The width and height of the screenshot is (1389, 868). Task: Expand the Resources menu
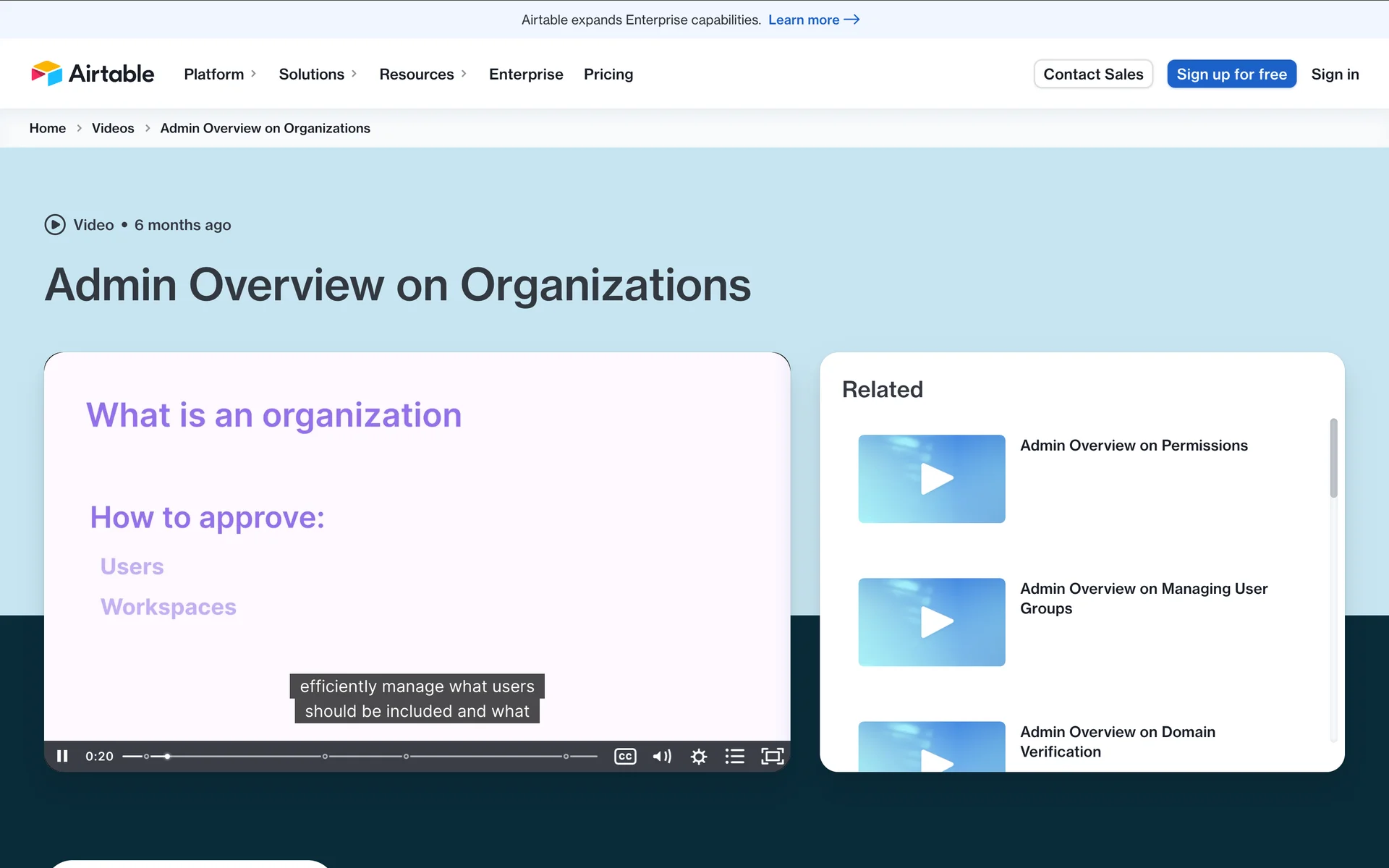(x=422, y=74)
